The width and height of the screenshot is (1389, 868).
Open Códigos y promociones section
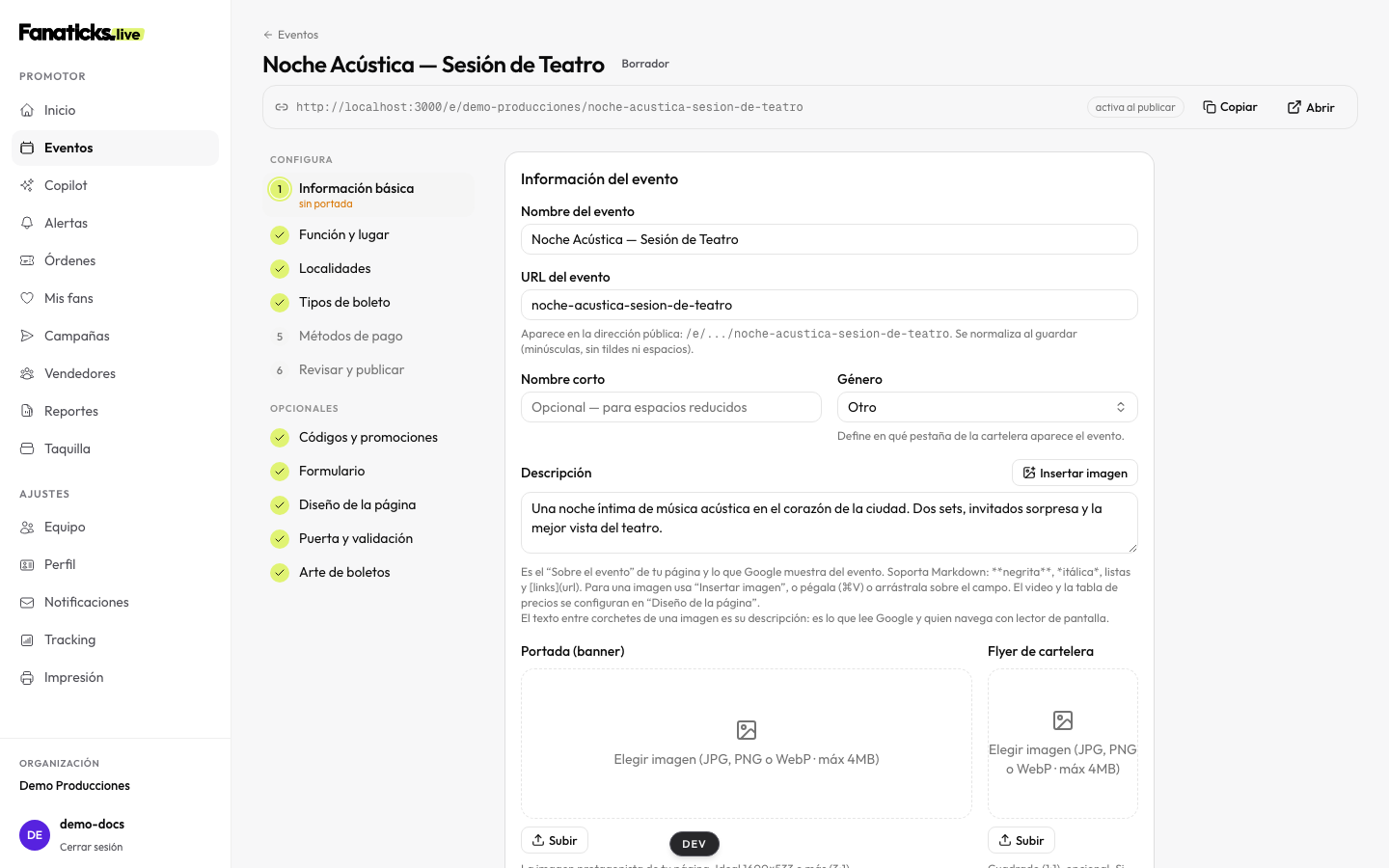[x=368, y=437]
